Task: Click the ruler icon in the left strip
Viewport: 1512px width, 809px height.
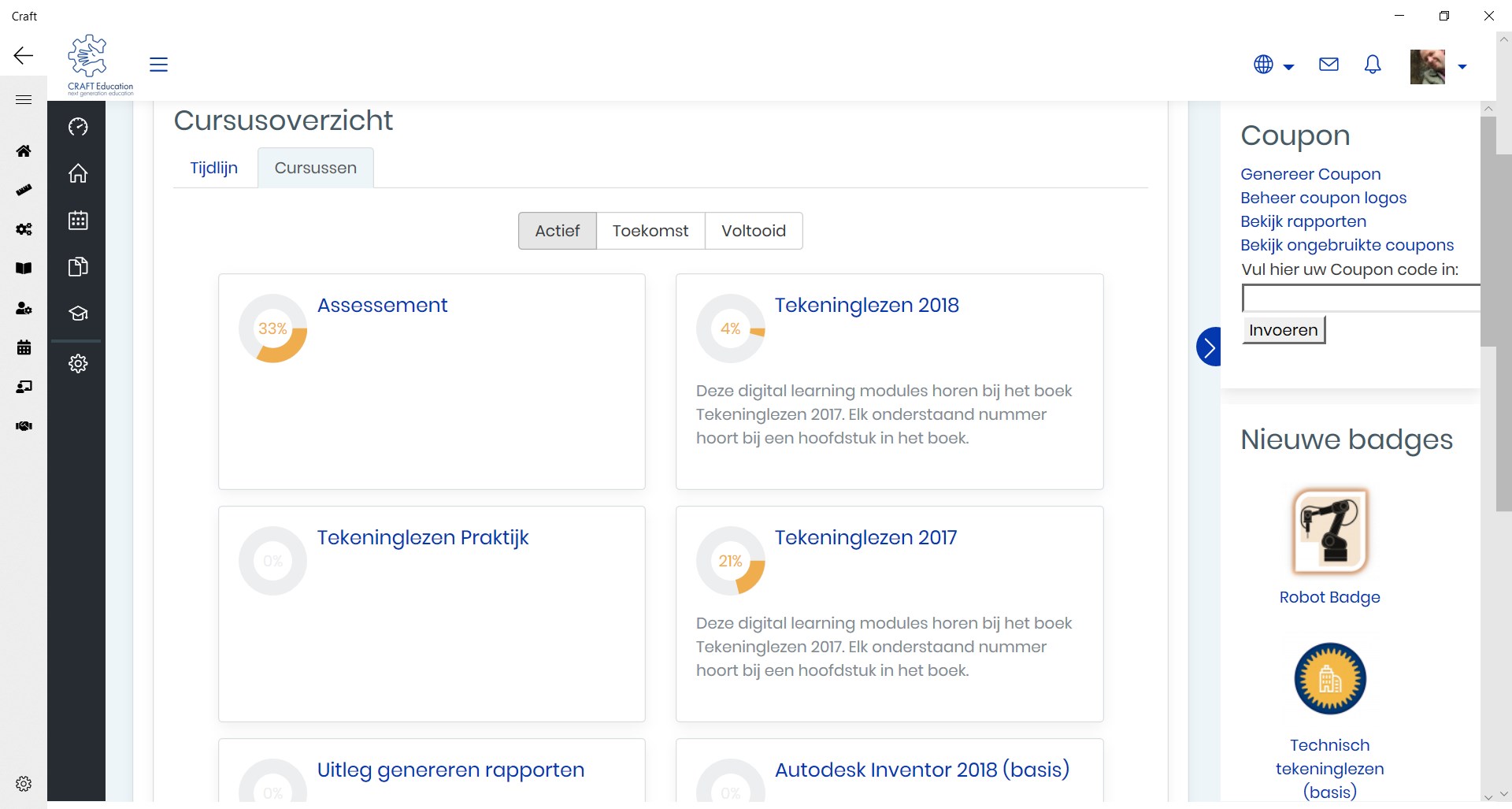Action: pos(24,190)
